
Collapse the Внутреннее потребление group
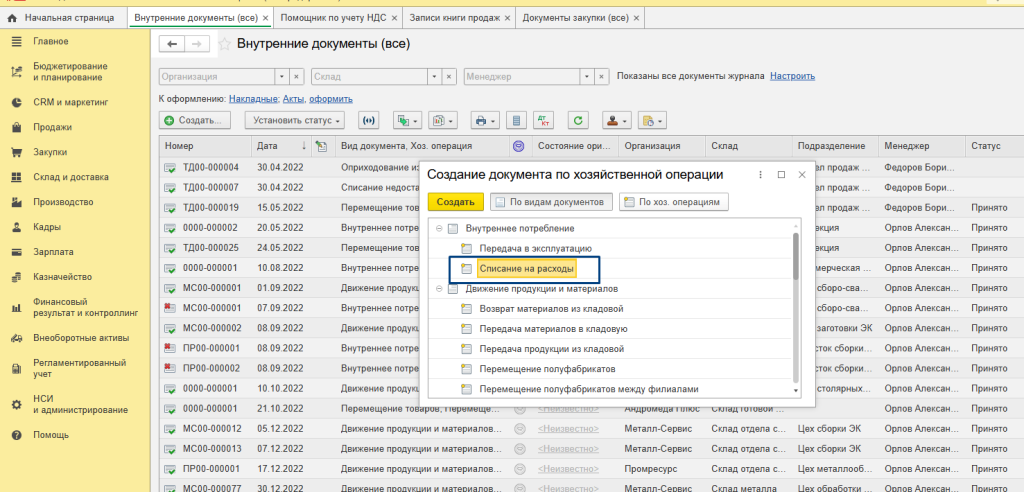tap(438, 229)
